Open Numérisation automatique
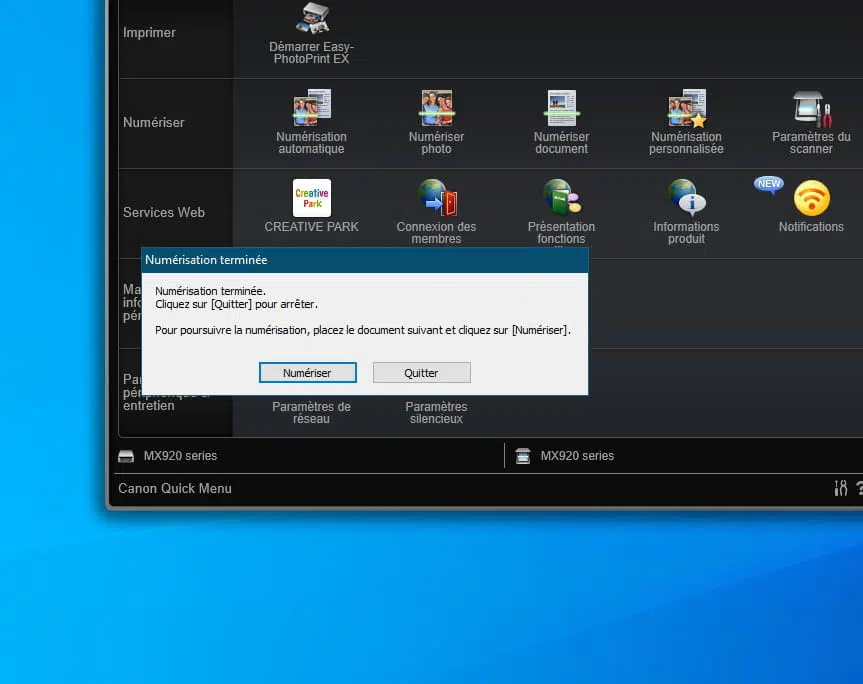The image size is (863, 684). coord(312,122)
